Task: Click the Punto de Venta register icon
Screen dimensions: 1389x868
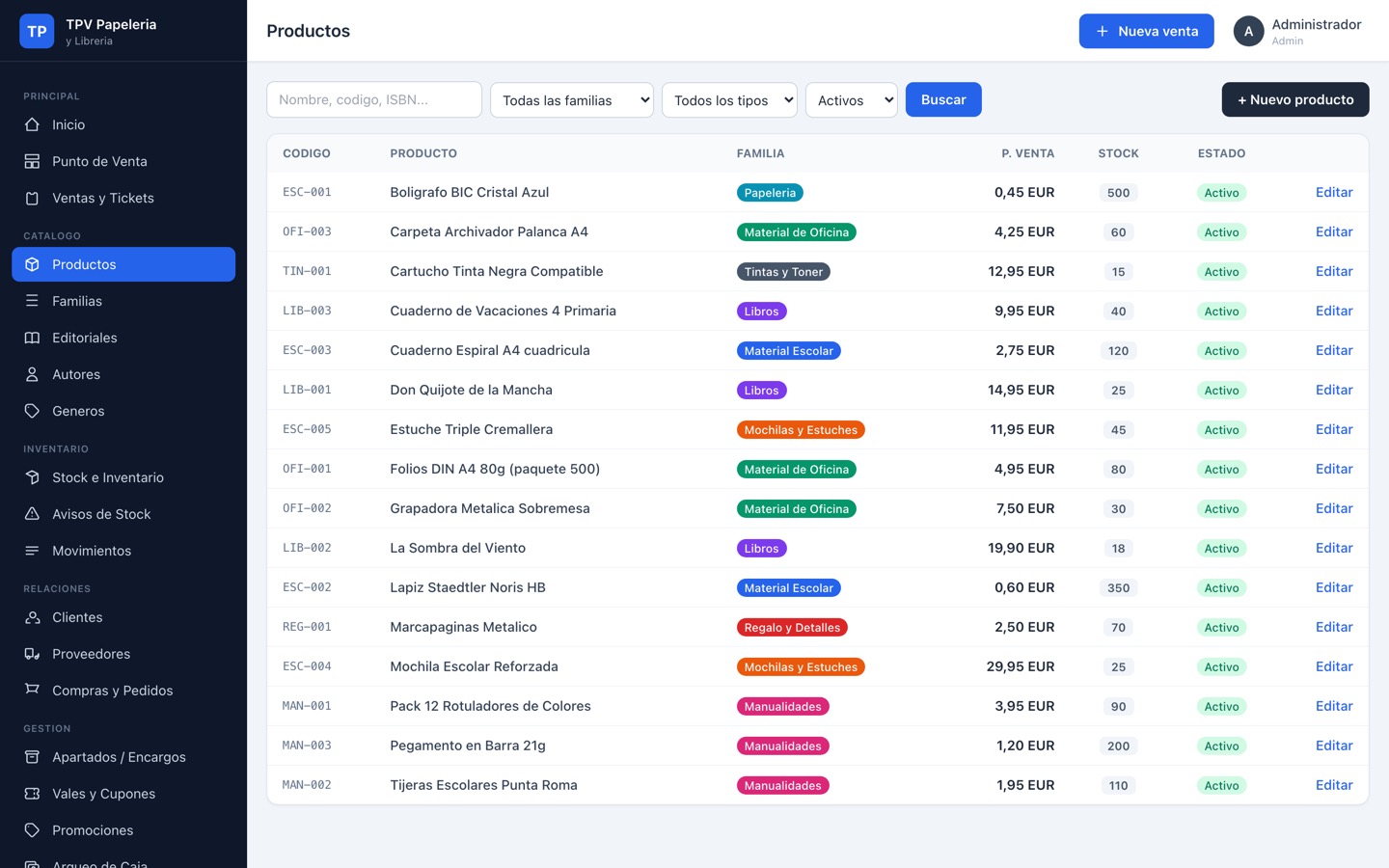Action: click(x=32, y=161)
